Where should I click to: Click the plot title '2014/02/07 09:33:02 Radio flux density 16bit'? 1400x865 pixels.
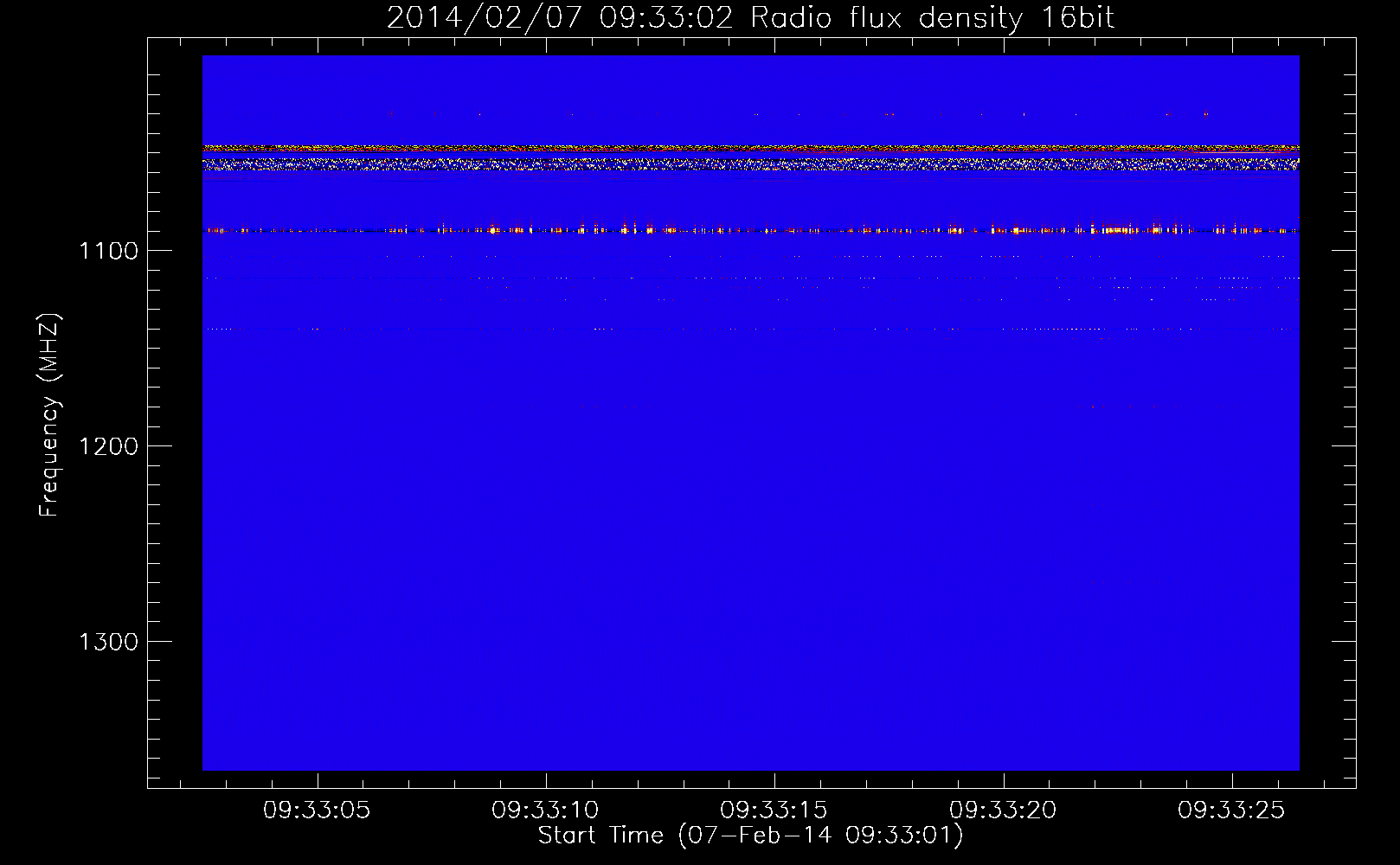(750, 17)
